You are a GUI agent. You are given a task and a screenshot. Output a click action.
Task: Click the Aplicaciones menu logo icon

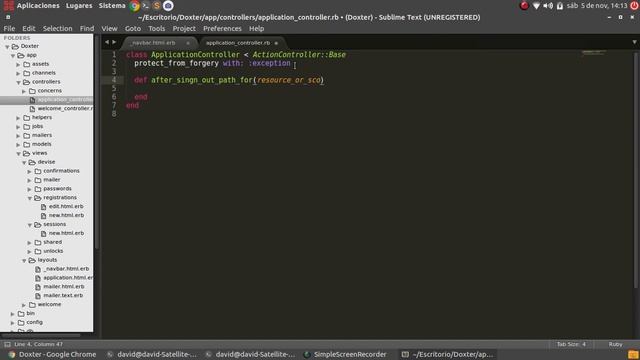click(9, 6)
